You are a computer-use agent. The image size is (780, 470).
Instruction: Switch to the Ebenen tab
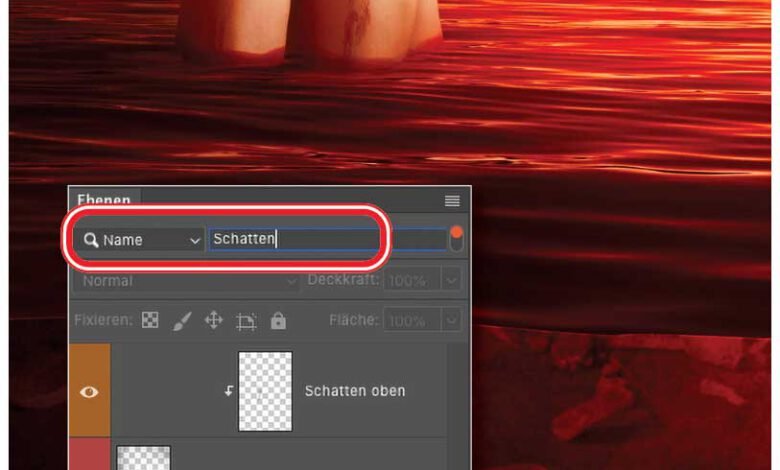(x=104, y=199)
